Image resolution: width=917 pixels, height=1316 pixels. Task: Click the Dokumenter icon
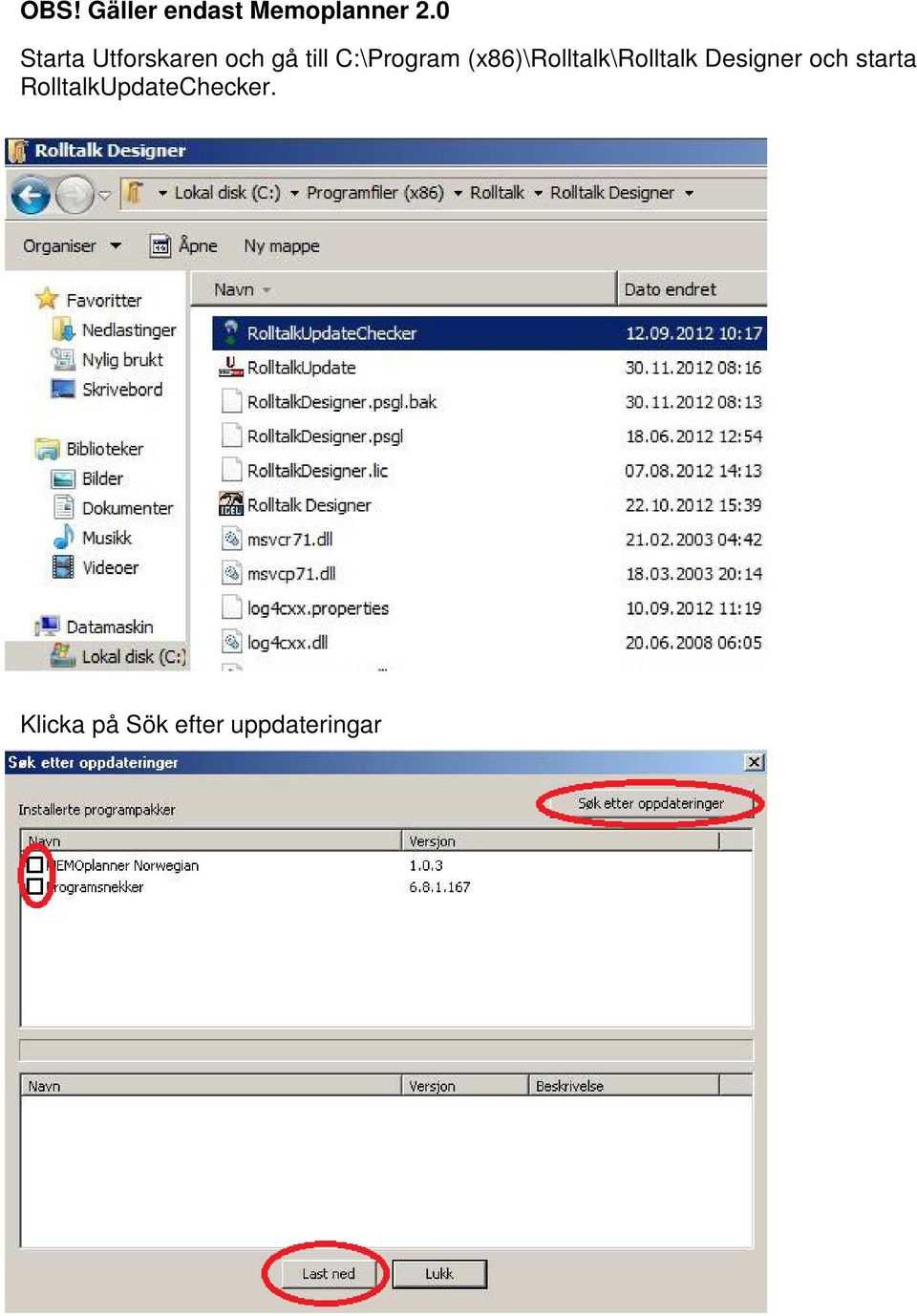pos(64,507)
